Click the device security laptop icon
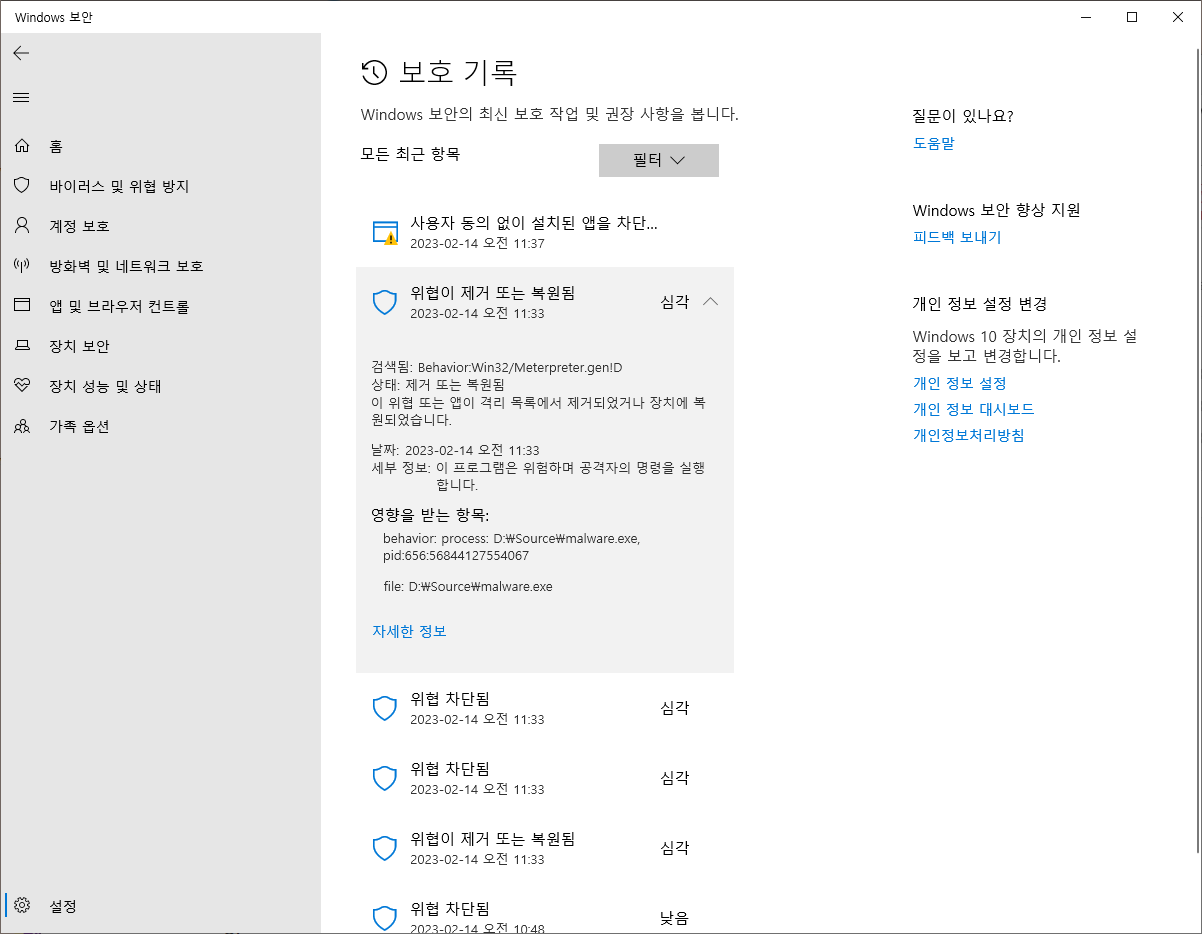Screen dimensions: 1202x934 [22, 346]
